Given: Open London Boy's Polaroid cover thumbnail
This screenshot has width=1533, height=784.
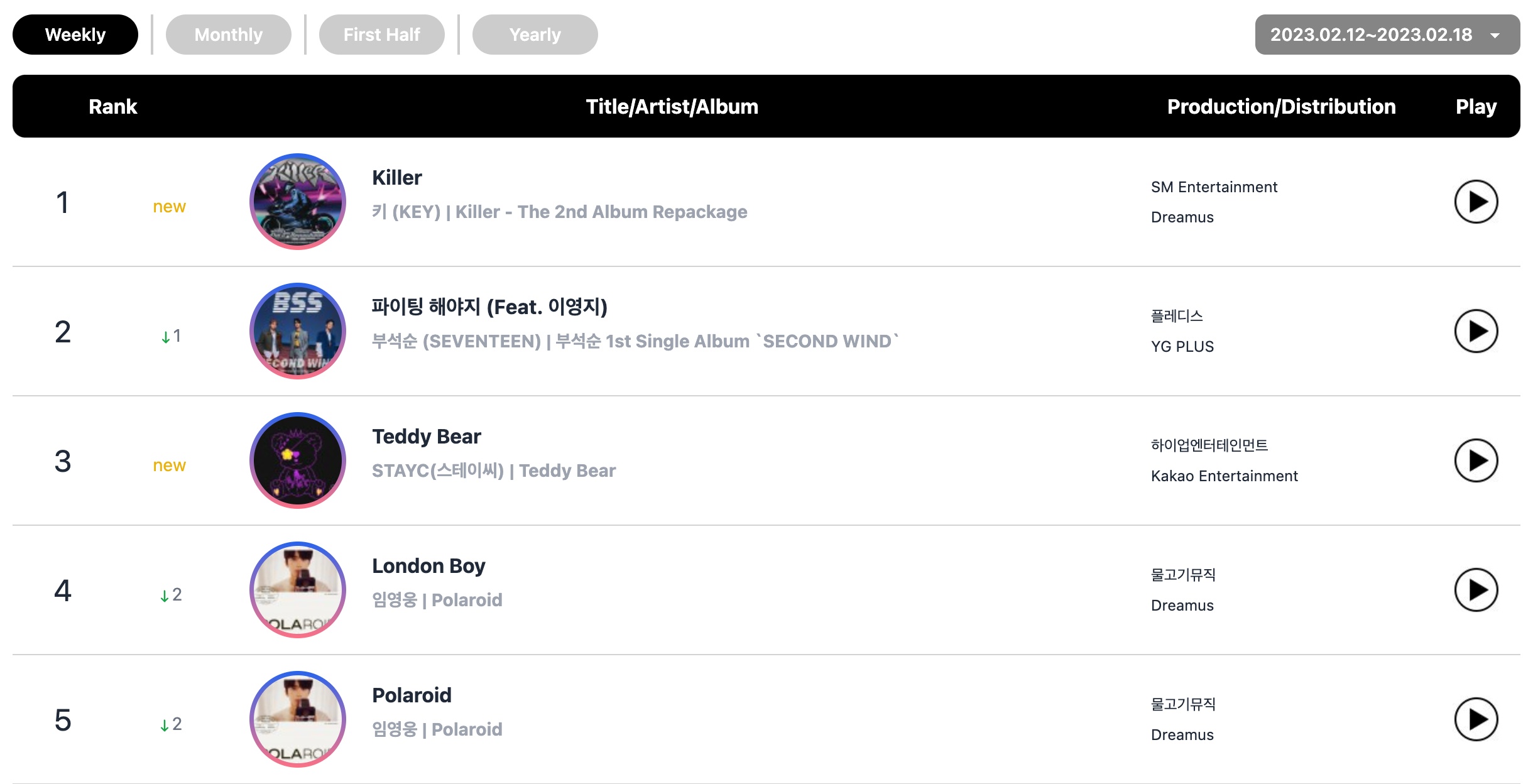Looking at the screenshot, I should pyautogui.click(x=298, y=590).
